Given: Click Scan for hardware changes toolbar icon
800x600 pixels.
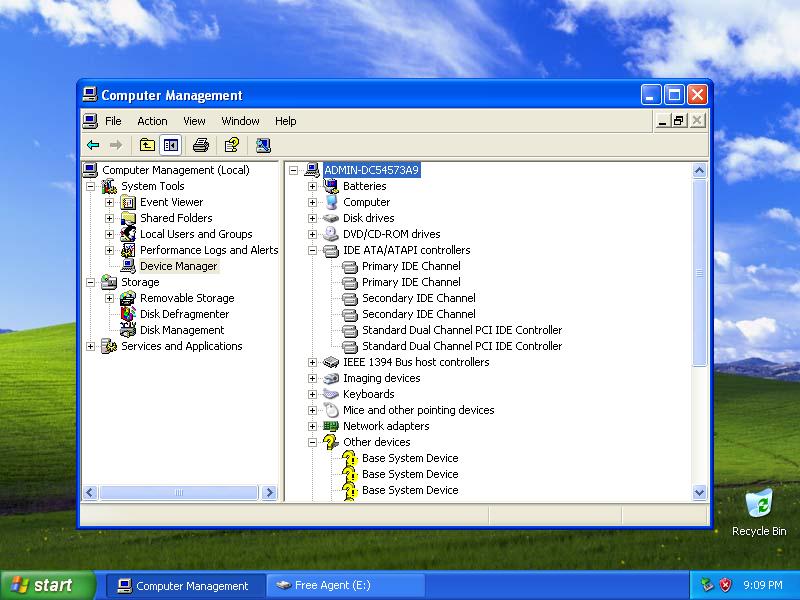Looking at the screenshot, I should click(x=263, y=145).
